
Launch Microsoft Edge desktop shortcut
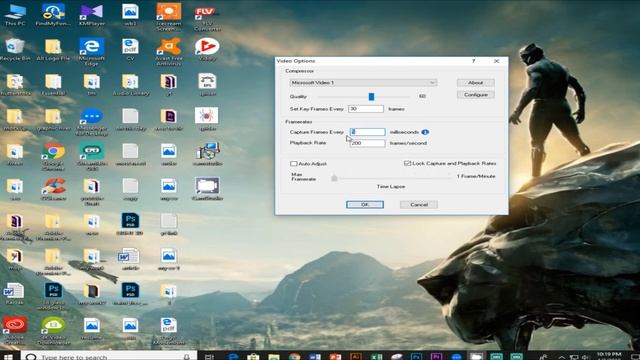point(91,52)
